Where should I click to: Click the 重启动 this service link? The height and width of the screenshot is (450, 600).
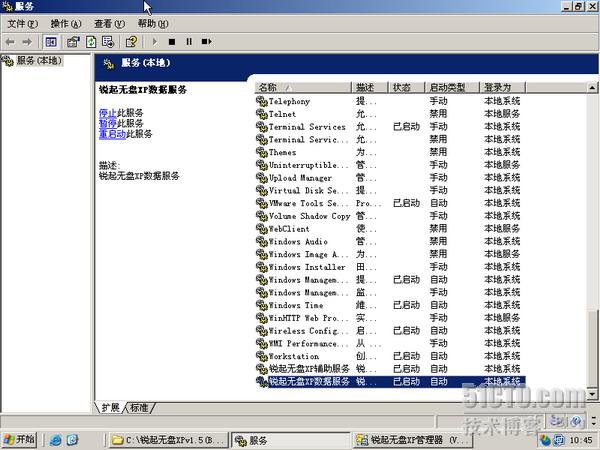(x=112, y=134)
